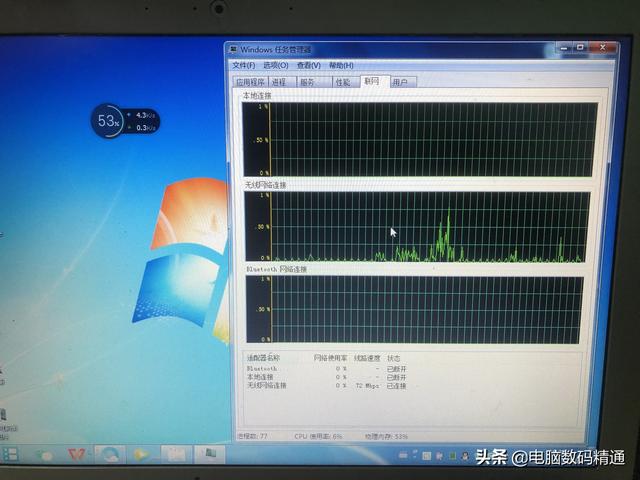Click the green battery tray icon
Image resolution: width=640 pixels, height=480 pixels.
click(452, 456)
